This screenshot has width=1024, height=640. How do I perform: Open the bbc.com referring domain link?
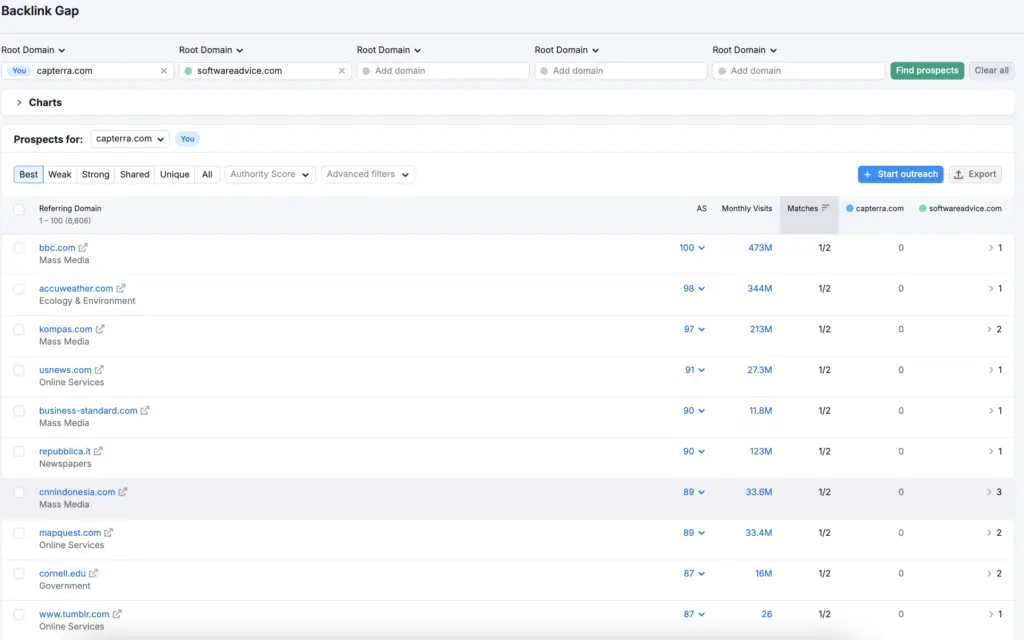(57, 248)
